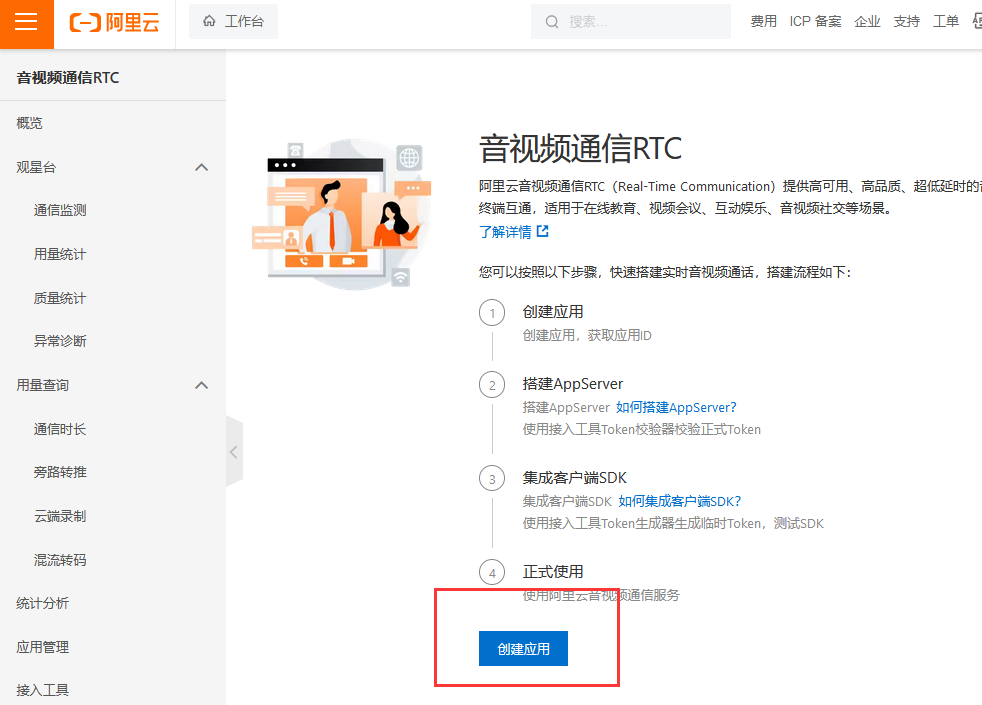This screenshot has height=705, width=982.
Task: Click the 搭建AppServer step 2 heading
Action: tap(573, 384)
